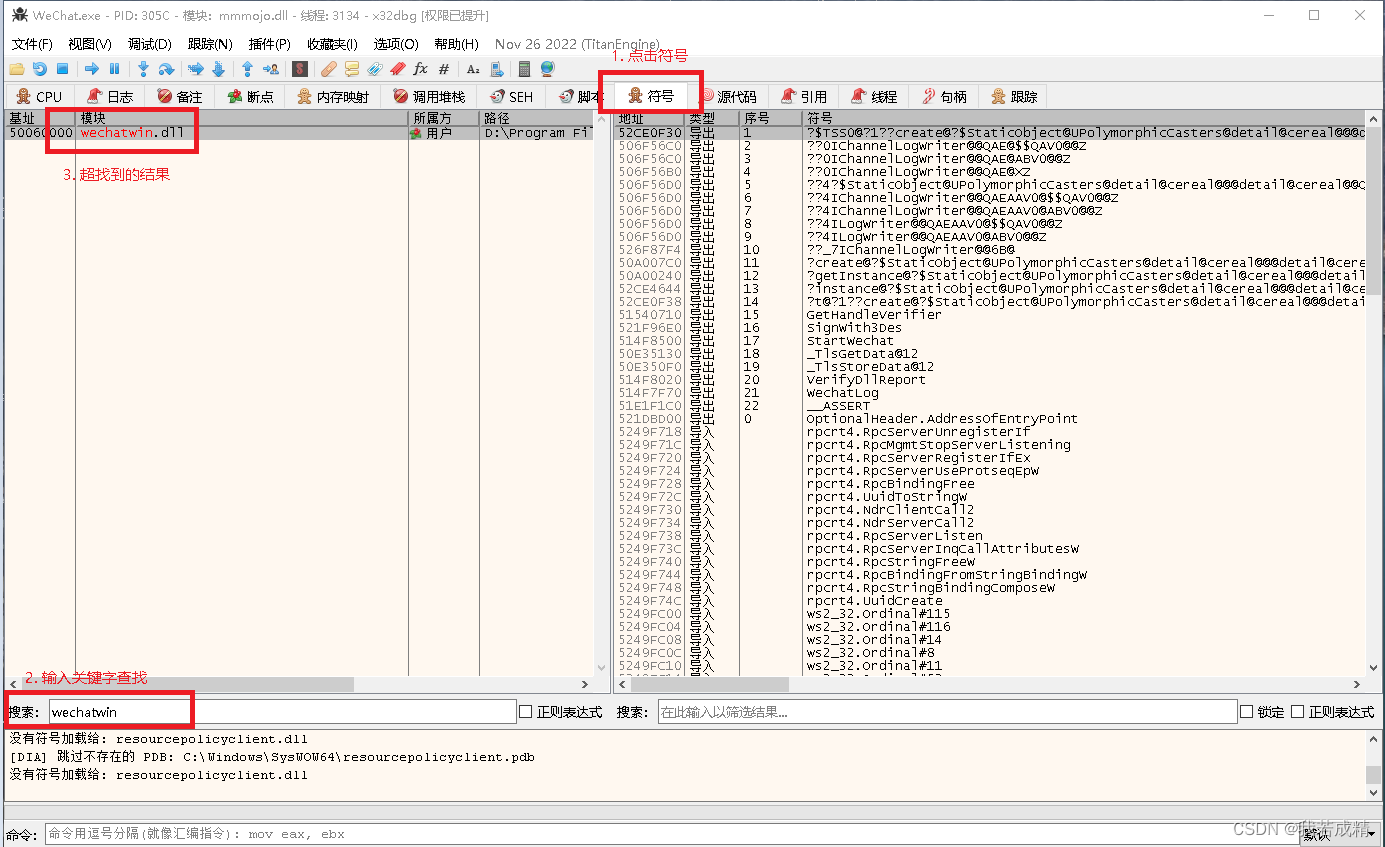Switch to the 日志 tab

point(109,97)
